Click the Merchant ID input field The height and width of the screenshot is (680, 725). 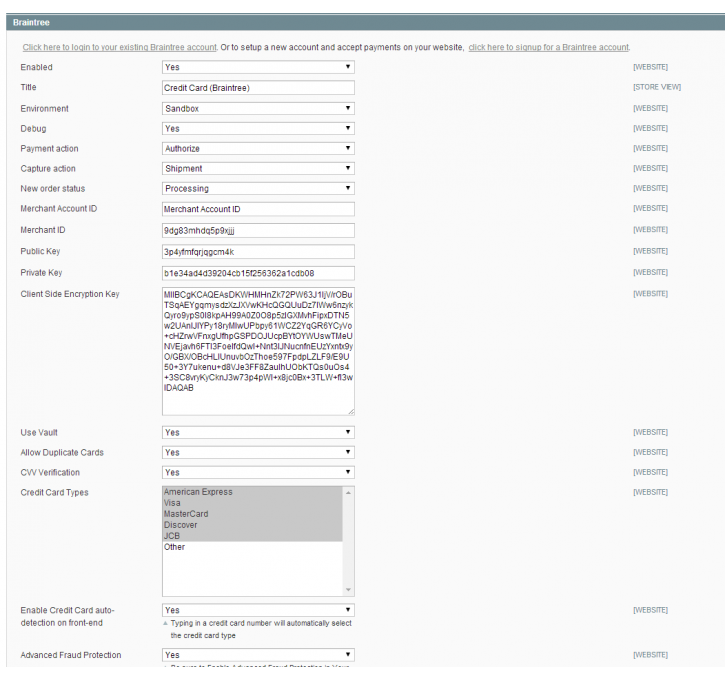258,230
